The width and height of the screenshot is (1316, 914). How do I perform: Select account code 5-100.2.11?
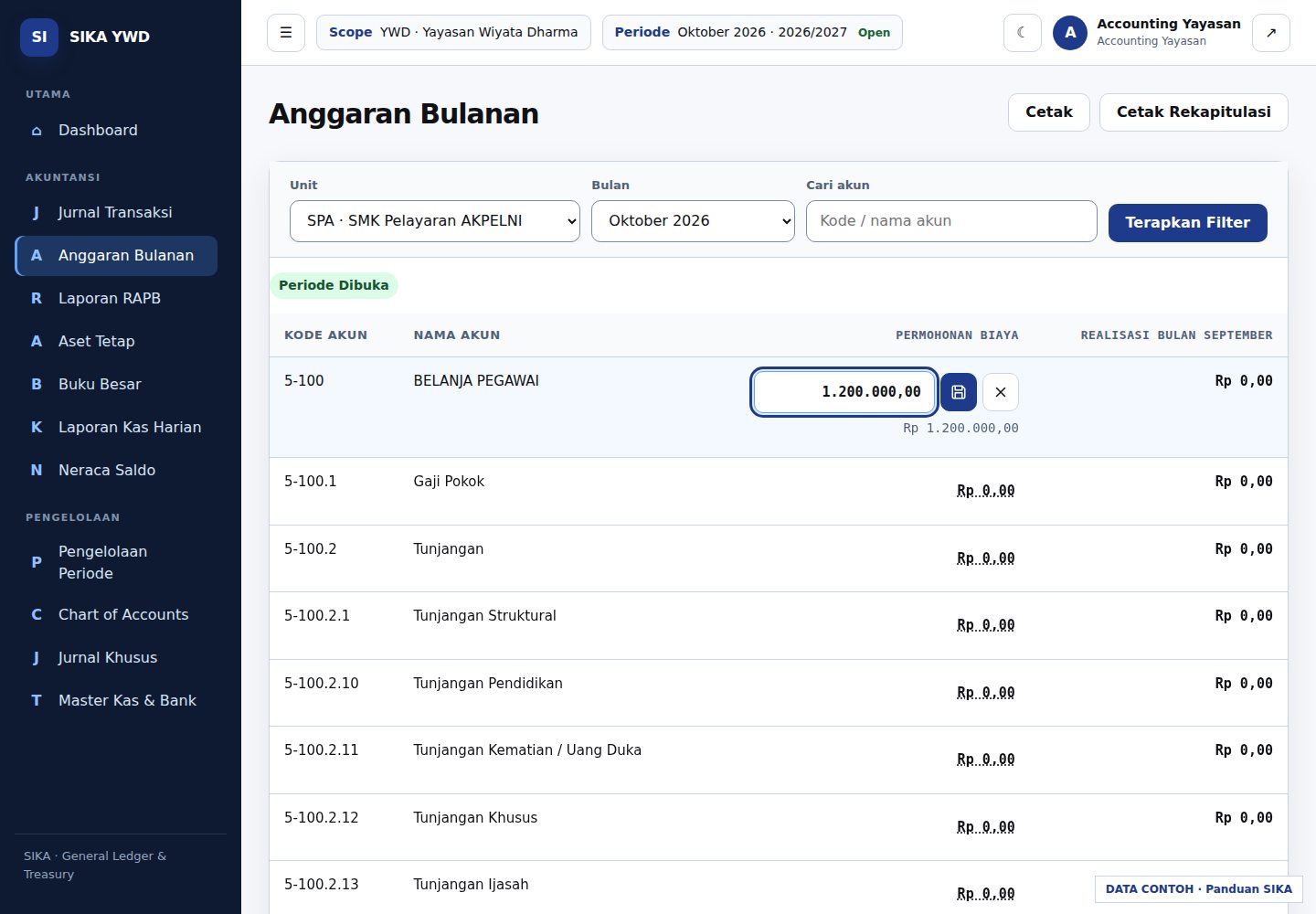(x=322, y=750)
